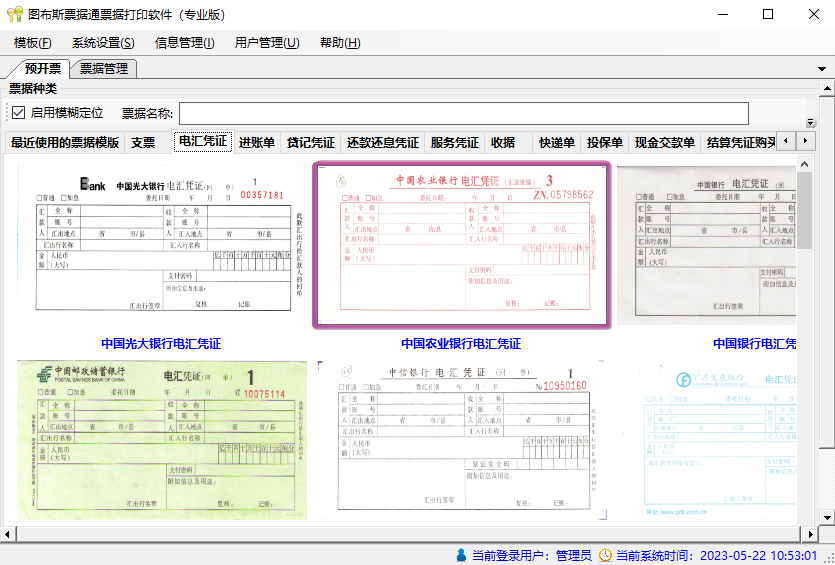The height and width of the screenshot is (565, 835).
Task: Toggle the 启用模糊定位 checkbox
Action: (x=19, y=113)
